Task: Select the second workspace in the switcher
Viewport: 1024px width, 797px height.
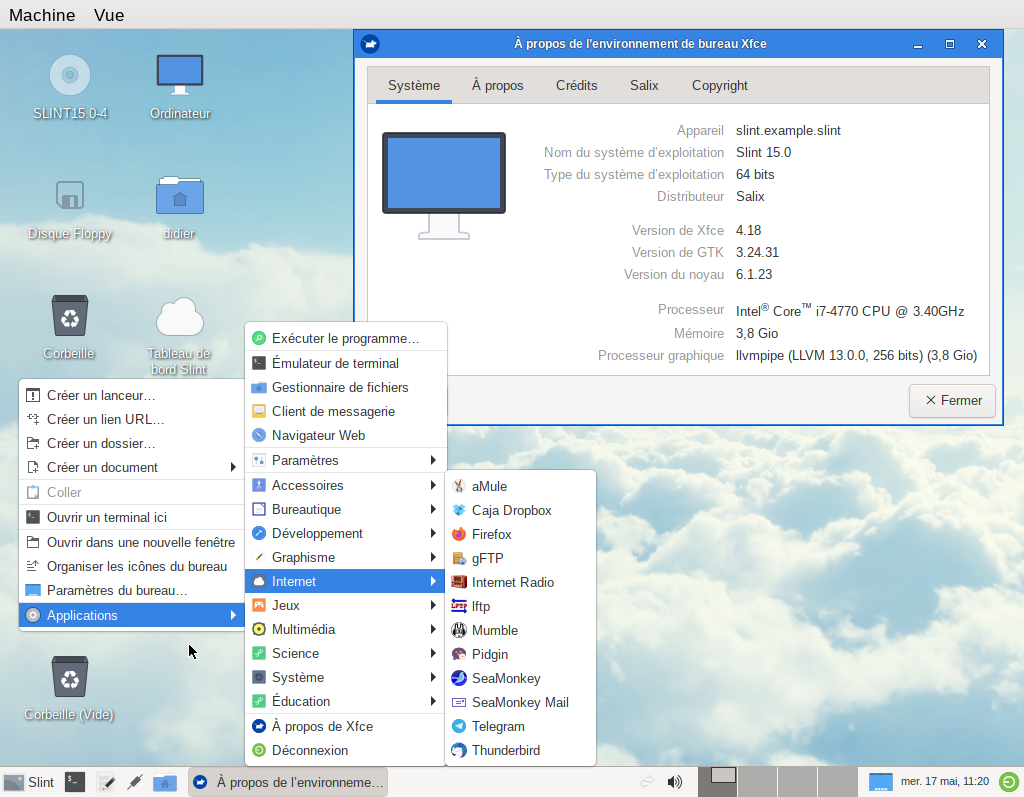Action: [x=757, y=782]
